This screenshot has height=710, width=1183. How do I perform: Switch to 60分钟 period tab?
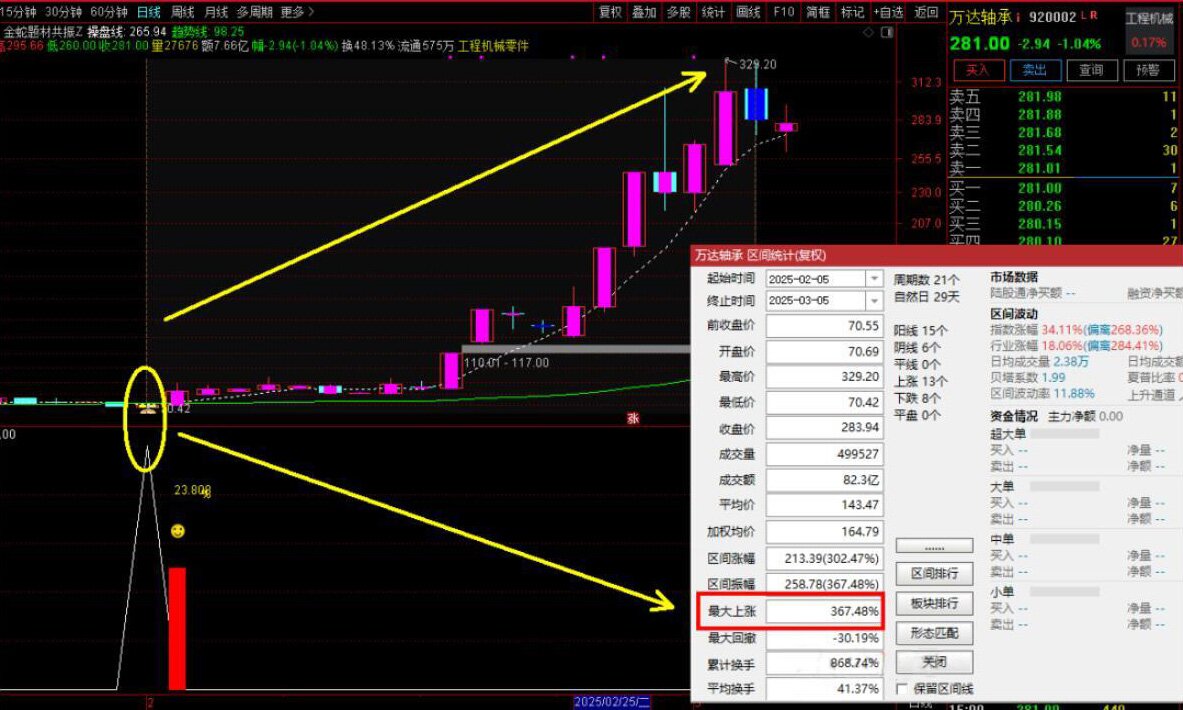tap(109, 12)
